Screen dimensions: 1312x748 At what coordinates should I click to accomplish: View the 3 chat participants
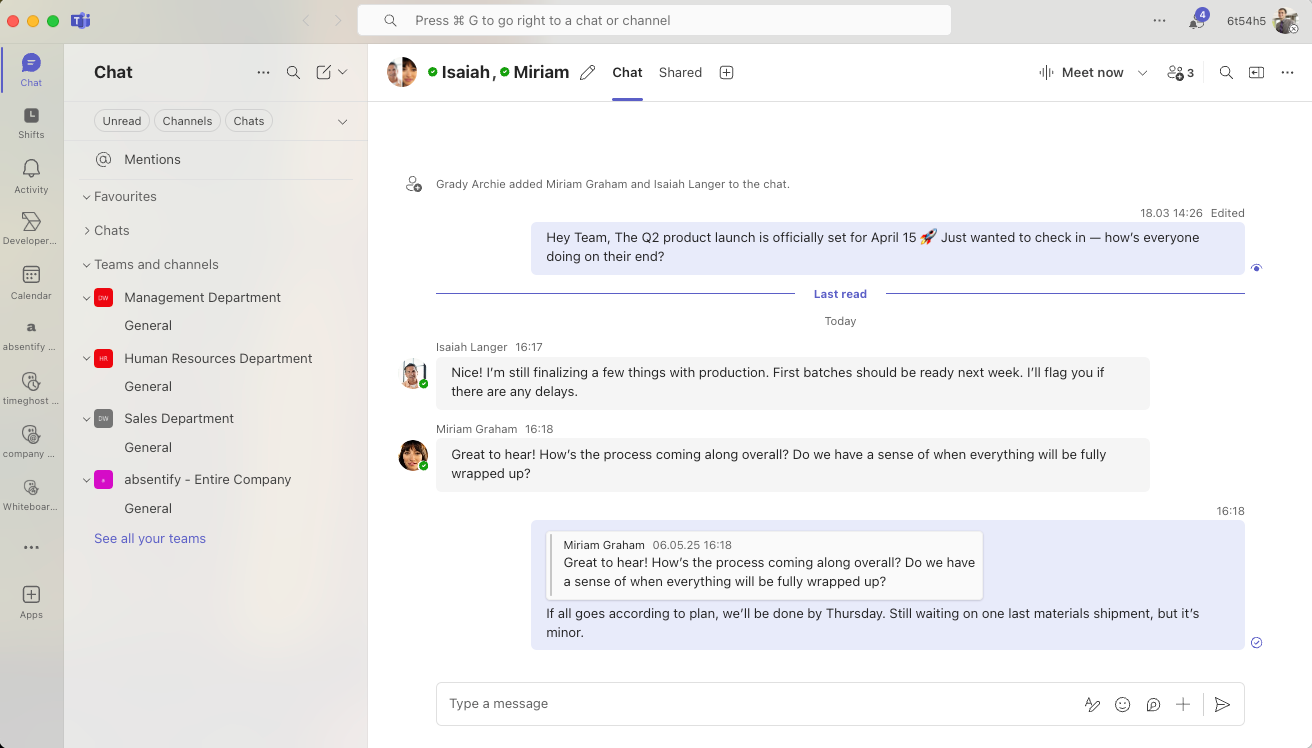(1180, 73)
